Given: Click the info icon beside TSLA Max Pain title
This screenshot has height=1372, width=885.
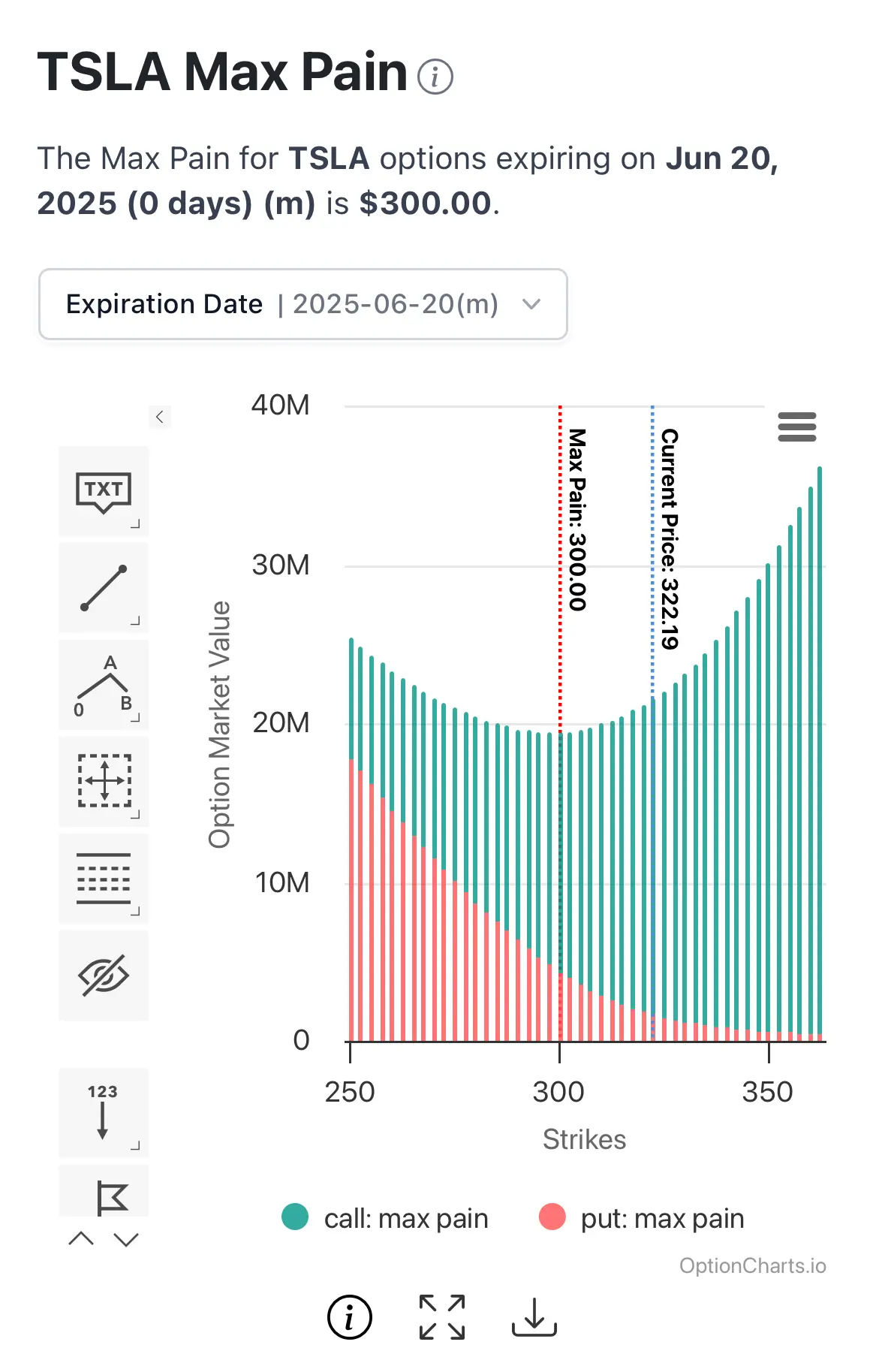Looking at the screenshot, I should [435, 77].
